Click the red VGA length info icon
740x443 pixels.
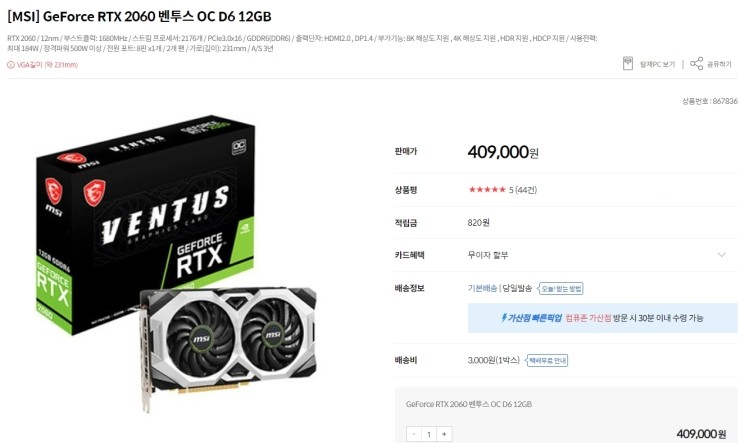click(11, 65)
